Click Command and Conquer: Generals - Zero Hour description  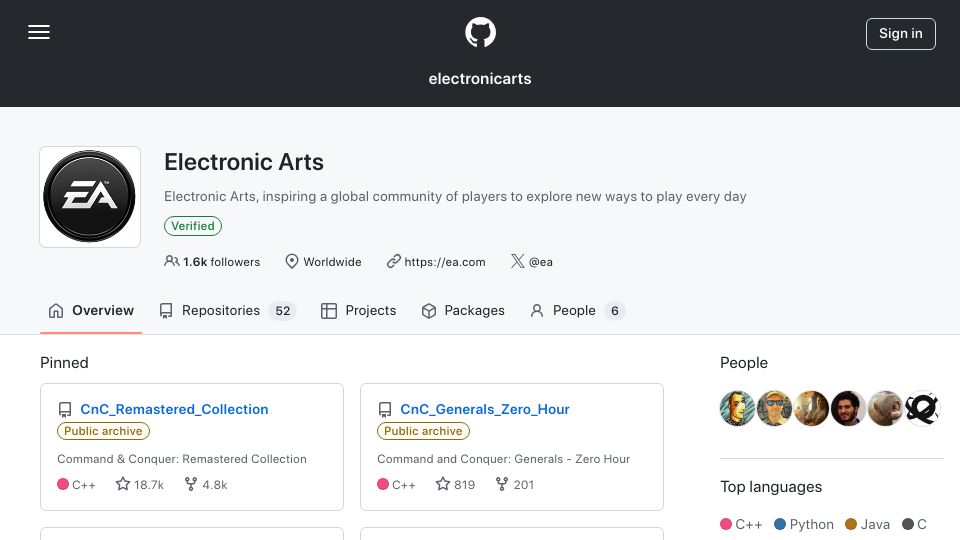point(503,459)
